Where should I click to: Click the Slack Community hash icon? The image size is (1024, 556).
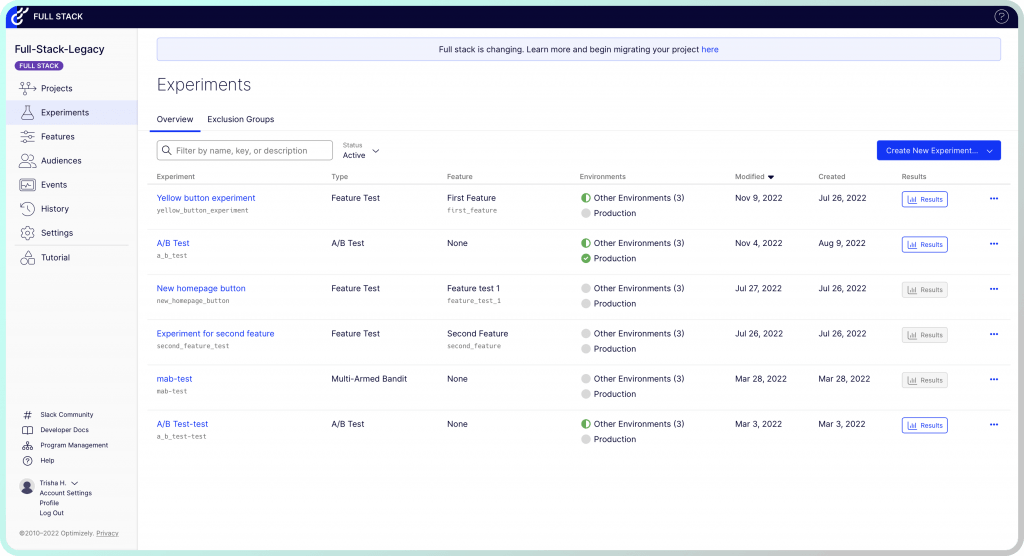(27, 415)
